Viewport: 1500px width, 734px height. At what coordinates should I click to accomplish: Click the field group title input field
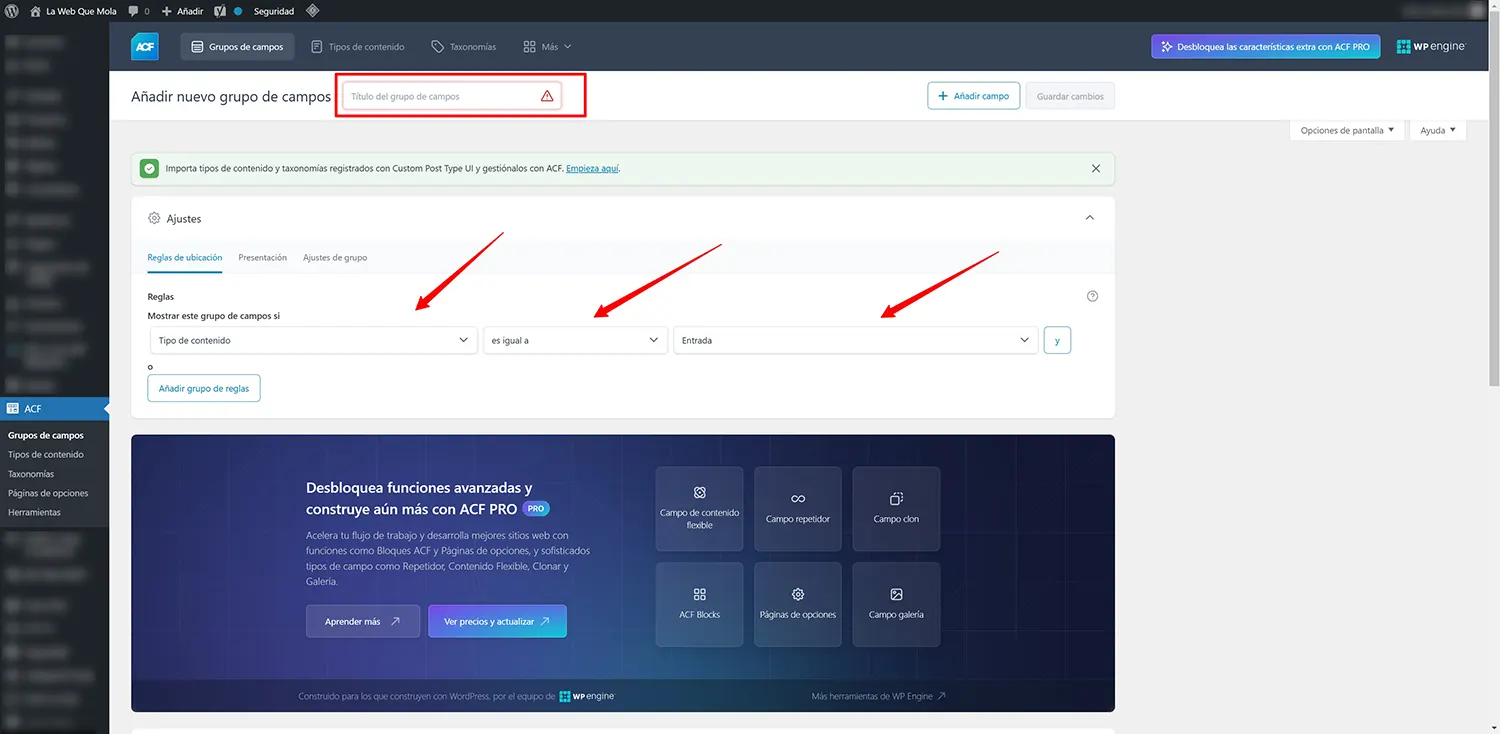[440, 96]
